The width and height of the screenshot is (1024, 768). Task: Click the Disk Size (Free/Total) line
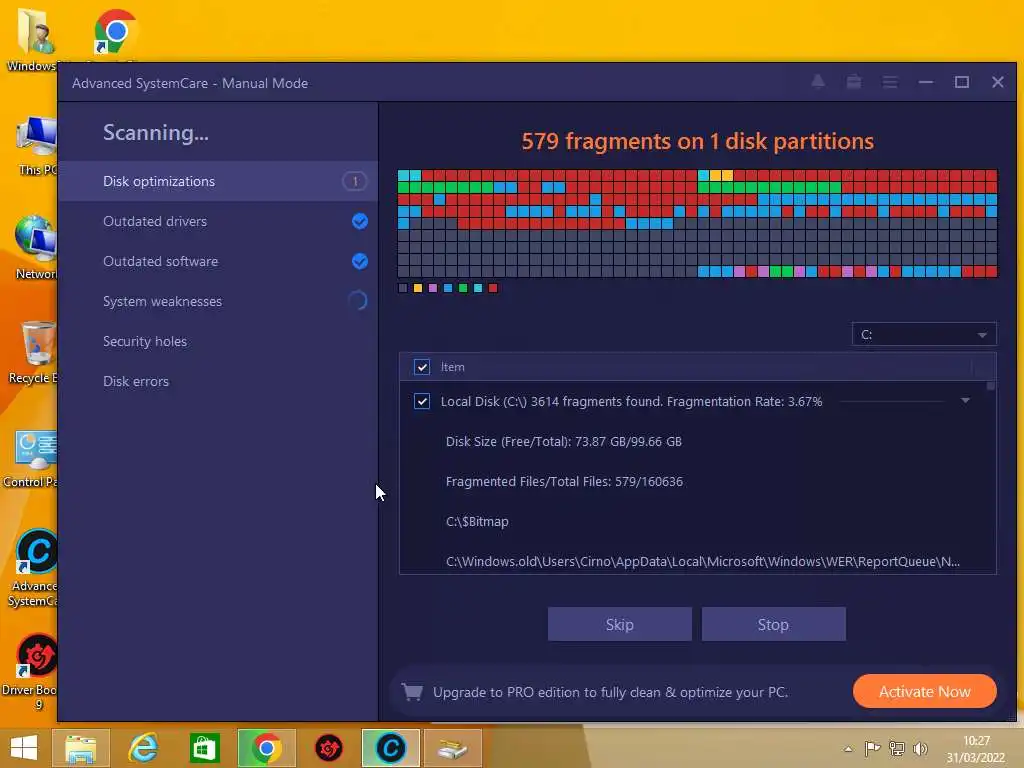[564, 441]
